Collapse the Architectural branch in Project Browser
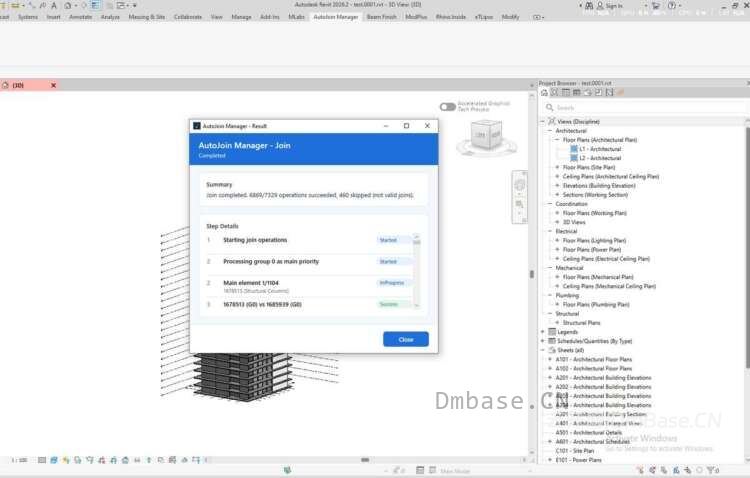Screen dimensions: 750x478 (550, 131)
